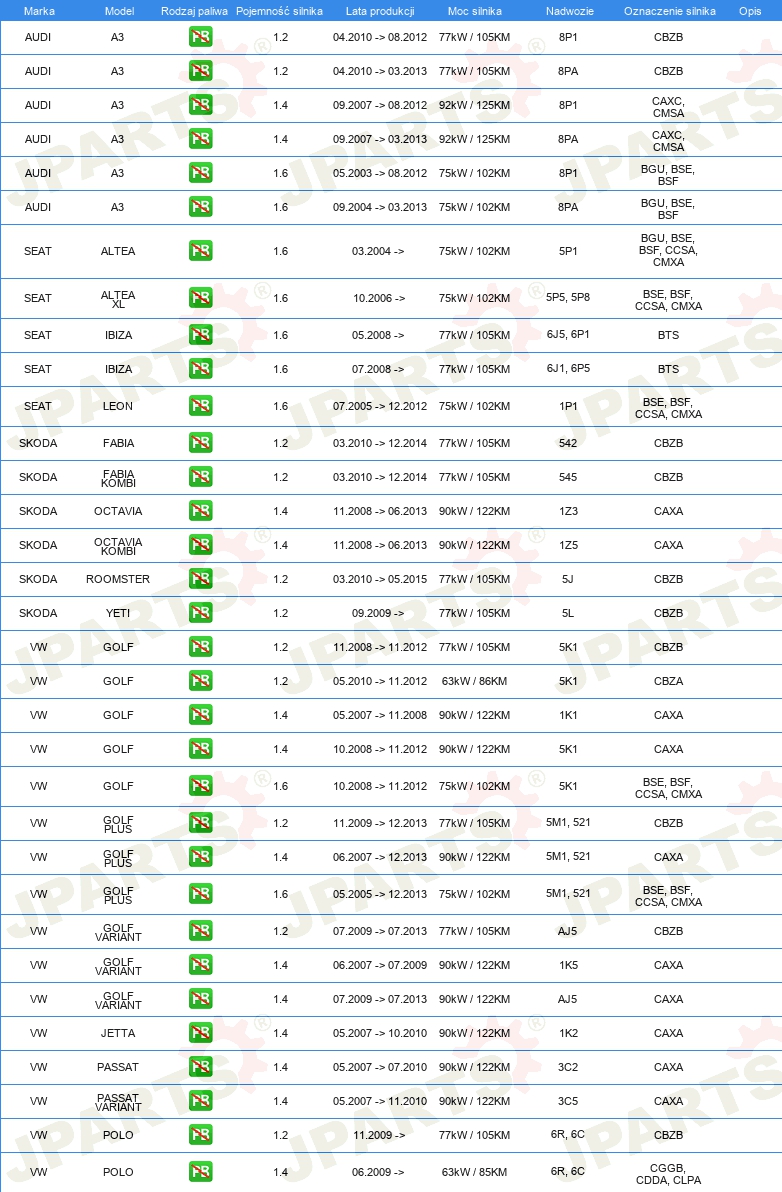Click the Oznaczenie silnika column header
This screenshot has height=1192, width=782.
[x=670, y=11]
